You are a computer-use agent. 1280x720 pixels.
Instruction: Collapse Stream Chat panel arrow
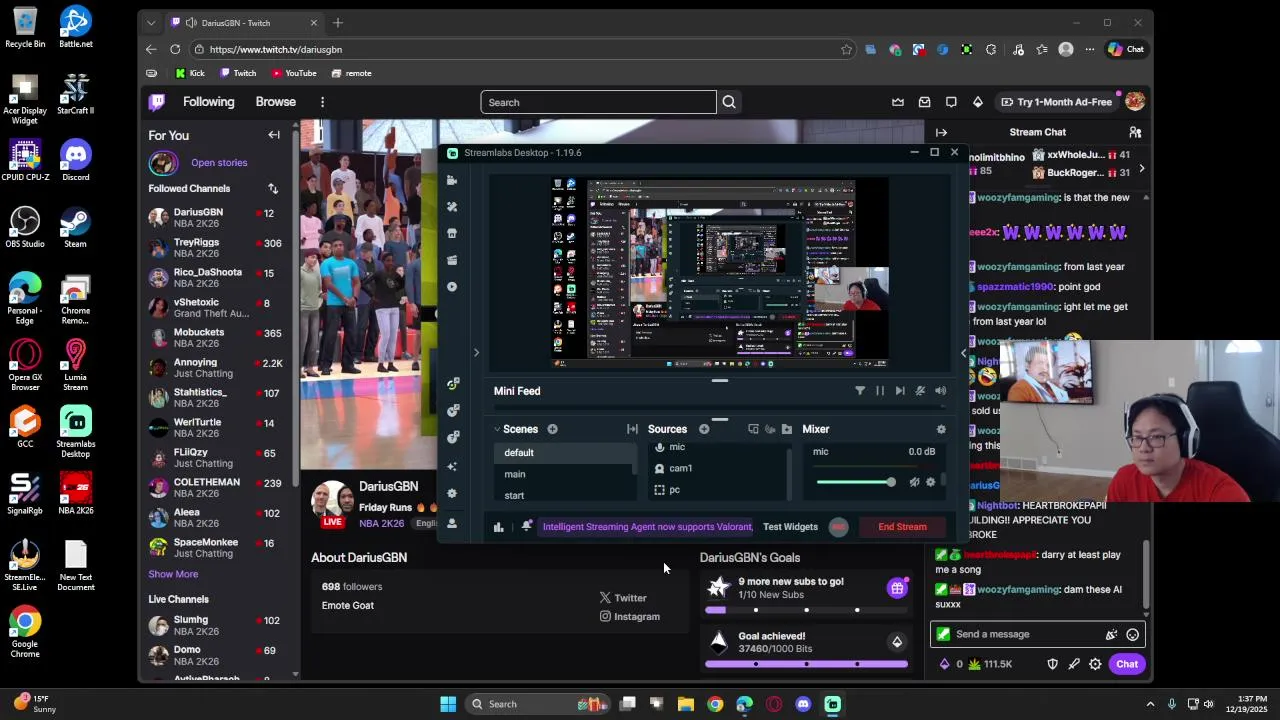tap(941, 132)
